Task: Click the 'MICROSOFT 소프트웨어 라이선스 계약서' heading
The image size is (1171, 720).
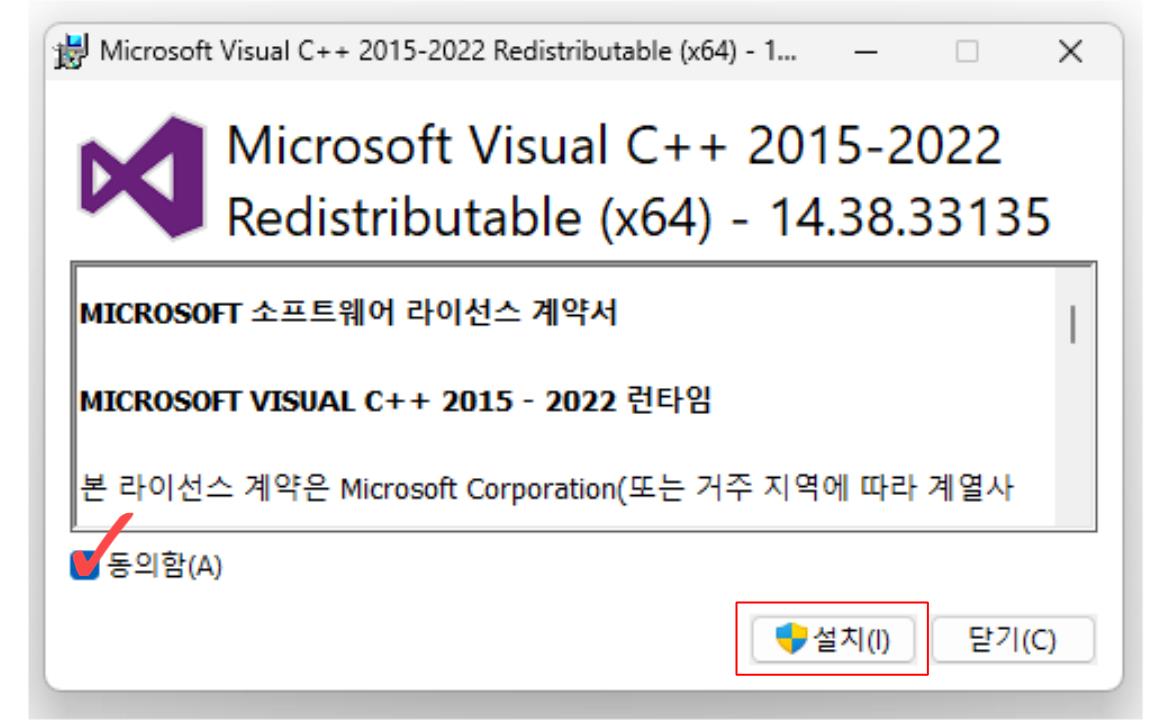Action: [349, 312]
